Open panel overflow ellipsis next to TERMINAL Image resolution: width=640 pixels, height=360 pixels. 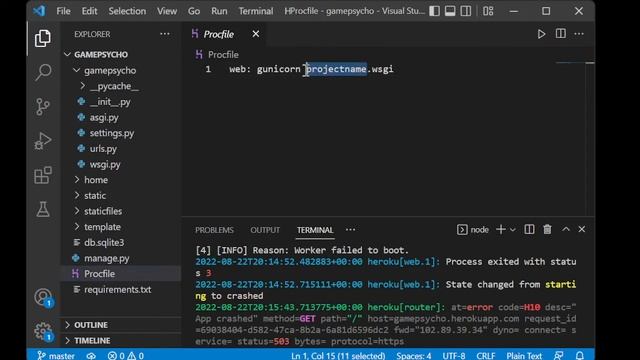pos(350,230)
